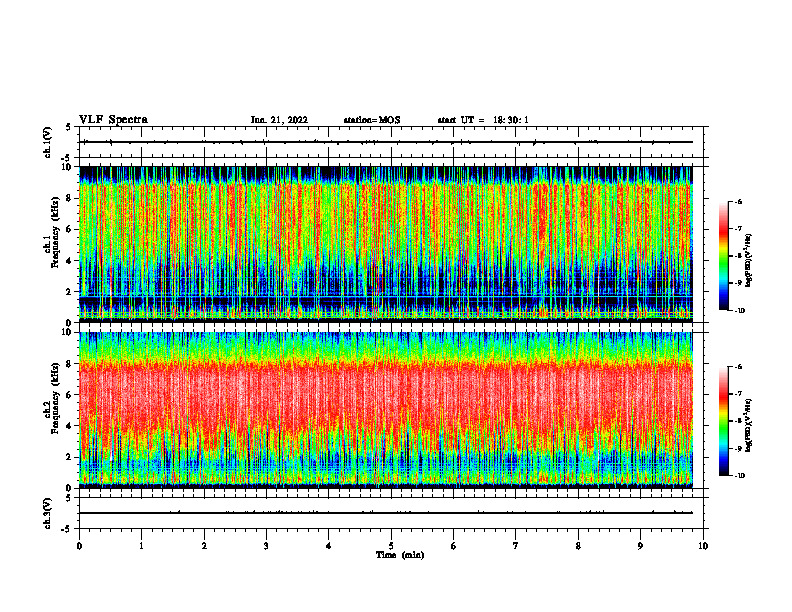Click the "4" frequency tick of ch.2 spectrogram
Viewport: 792px width, 612px height.
point(71,426)
